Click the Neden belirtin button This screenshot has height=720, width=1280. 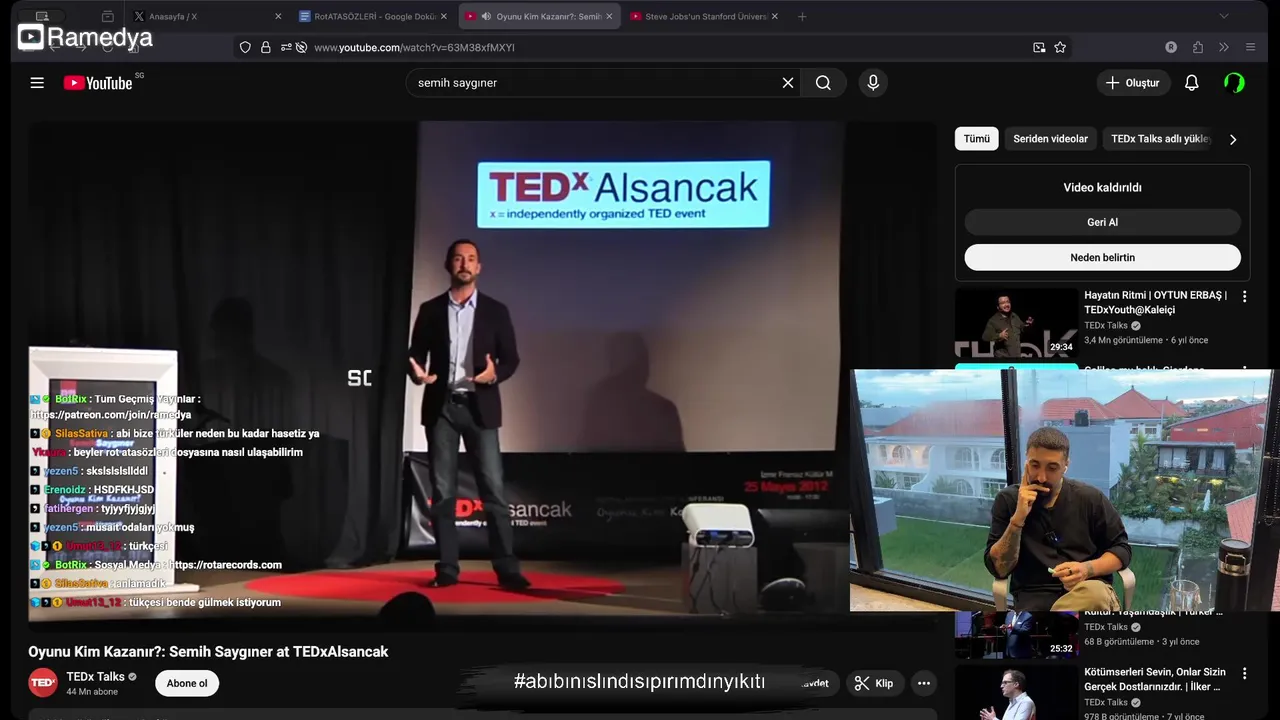click(1103, 257)
